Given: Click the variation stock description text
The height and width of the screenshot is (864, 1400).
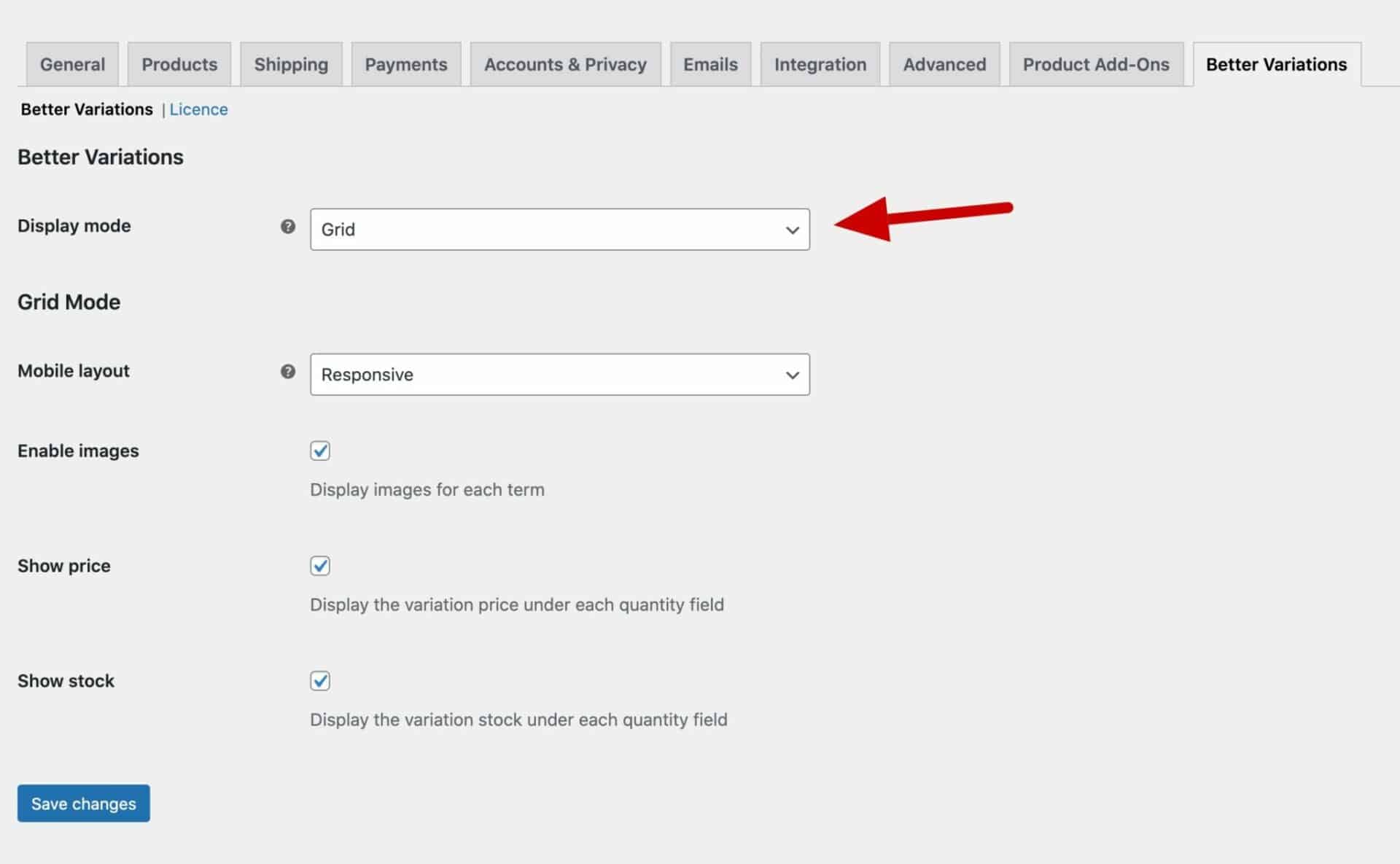Looking at the screenshot, I should click(x=518, y=720).
